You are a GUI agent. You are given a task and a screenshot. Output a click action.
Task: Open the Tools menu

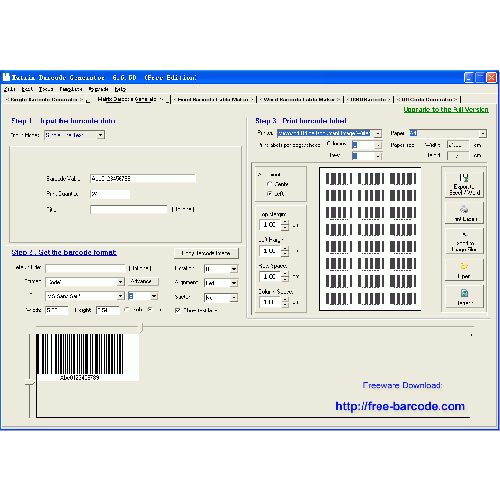[x=46, y=89]
